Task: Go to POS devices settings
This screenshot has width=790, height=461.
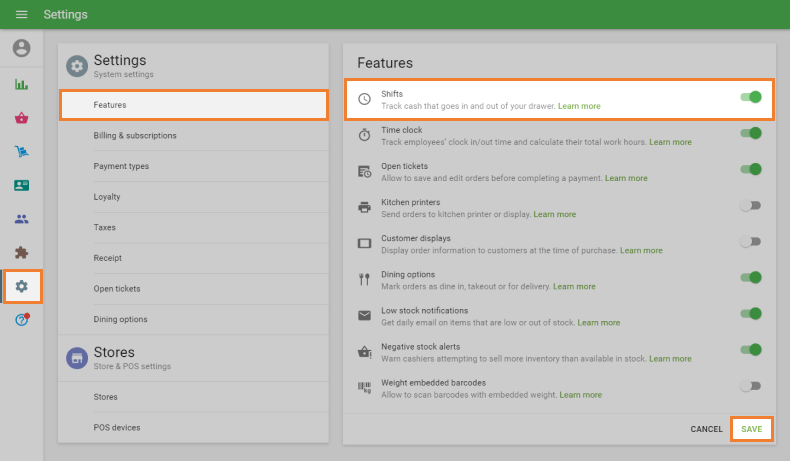Action: (117, 427)
